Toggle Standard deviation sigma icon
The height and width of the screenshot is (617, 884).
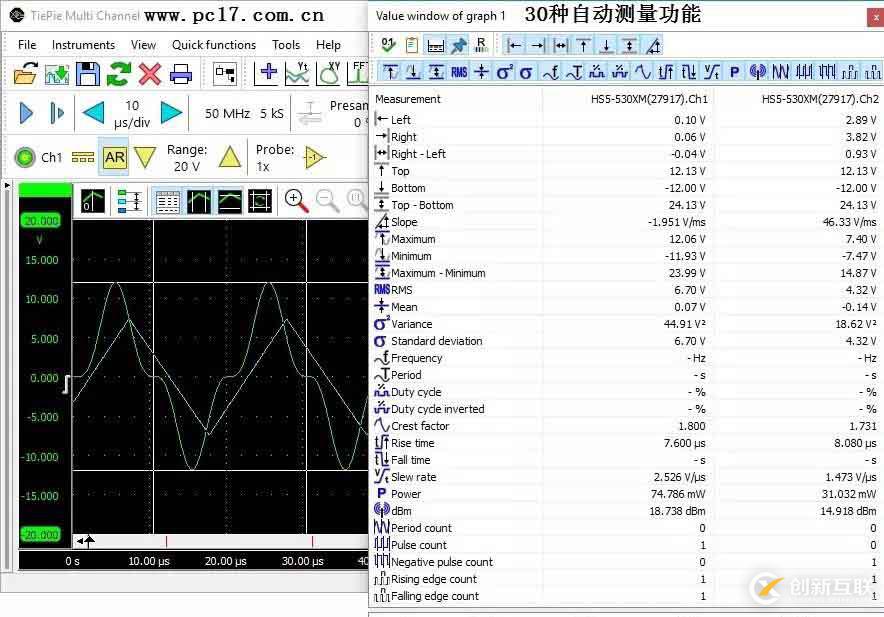pyautogui.click(x=526, y=72)
